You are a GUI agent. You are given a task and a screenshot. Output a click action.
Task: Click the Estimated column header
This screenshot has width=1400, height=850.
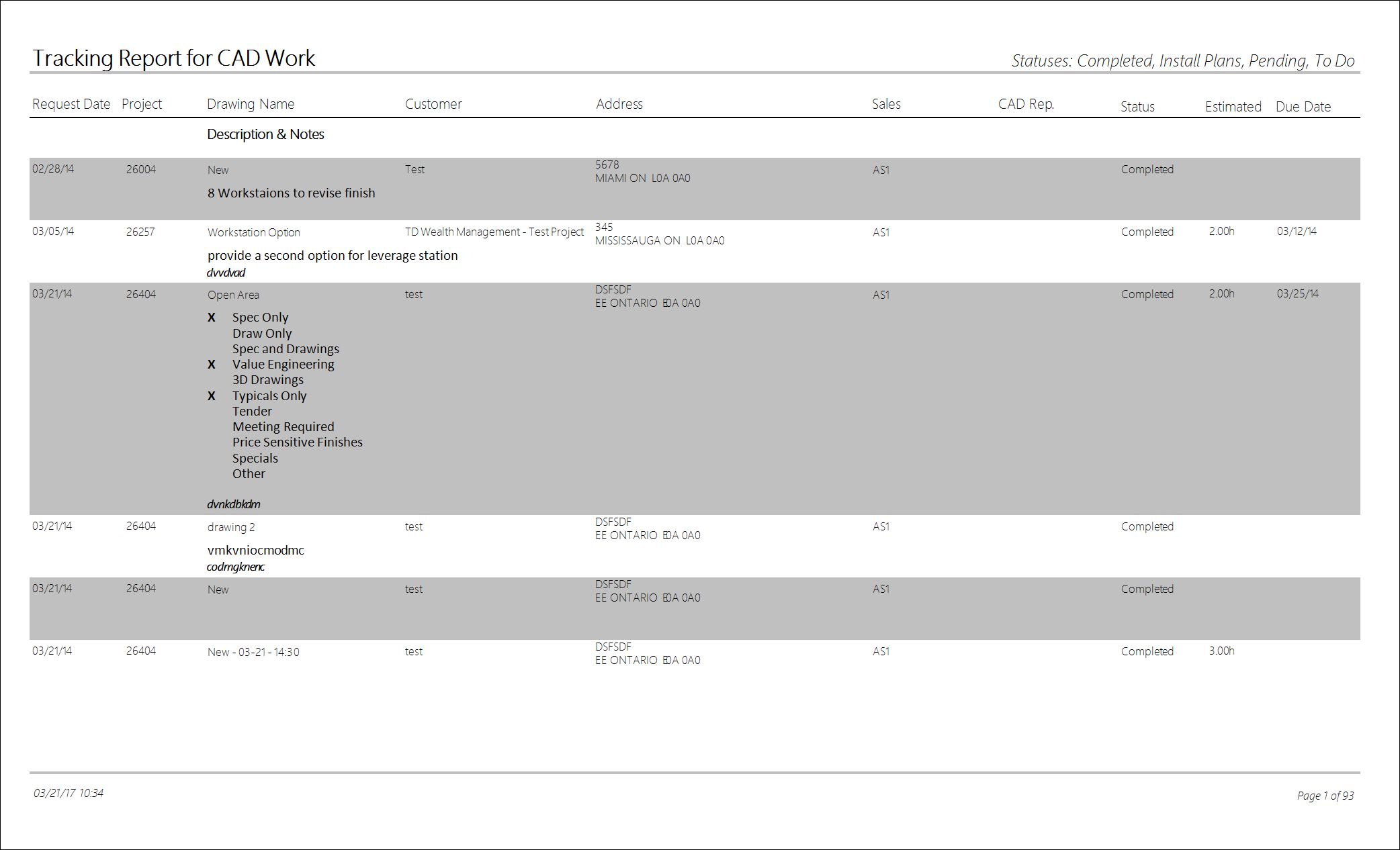[1233, 107]
